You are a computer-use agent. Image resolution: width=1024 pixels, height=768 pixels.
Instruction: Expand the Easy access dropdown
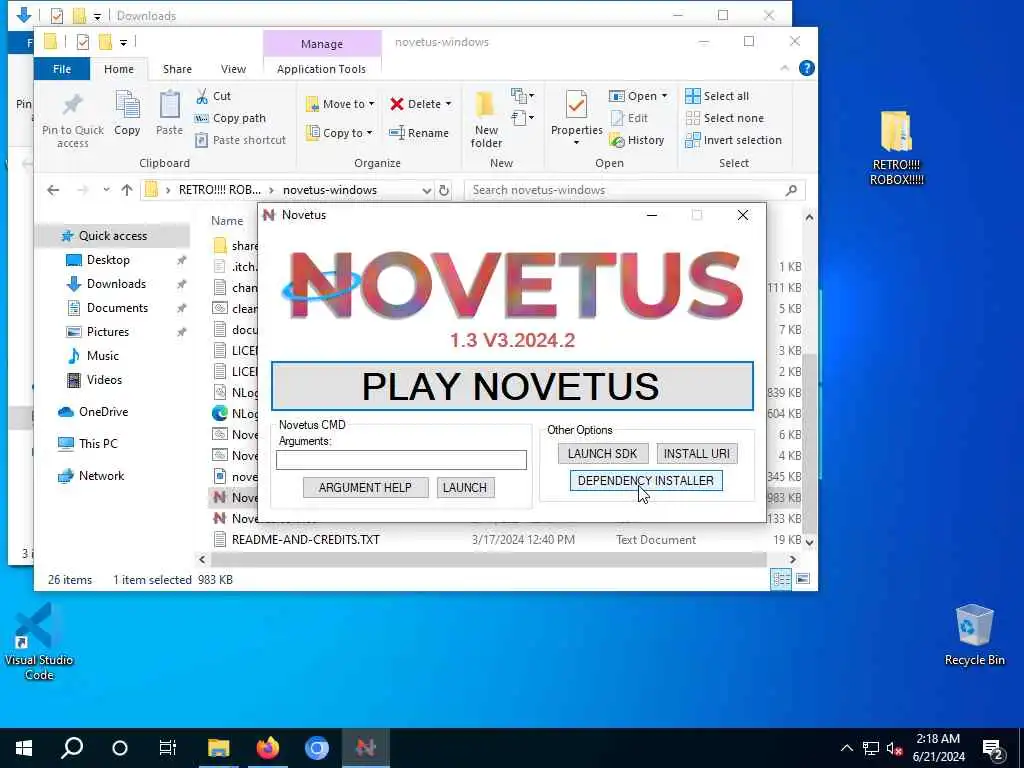coord(522,118)
